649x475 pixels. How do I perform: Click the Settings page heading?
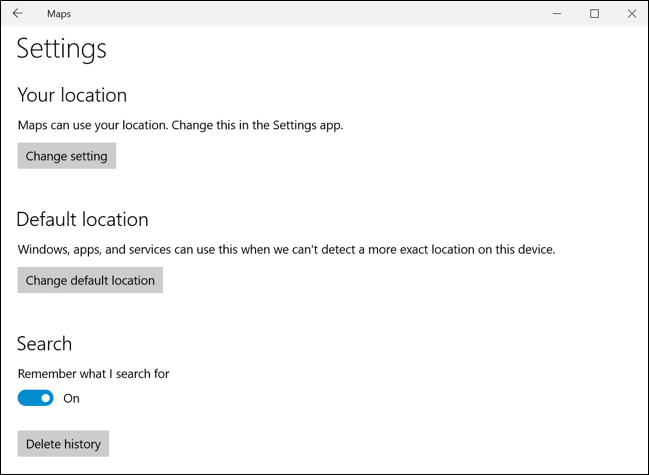pyautogui.click(x=62, y=48)
